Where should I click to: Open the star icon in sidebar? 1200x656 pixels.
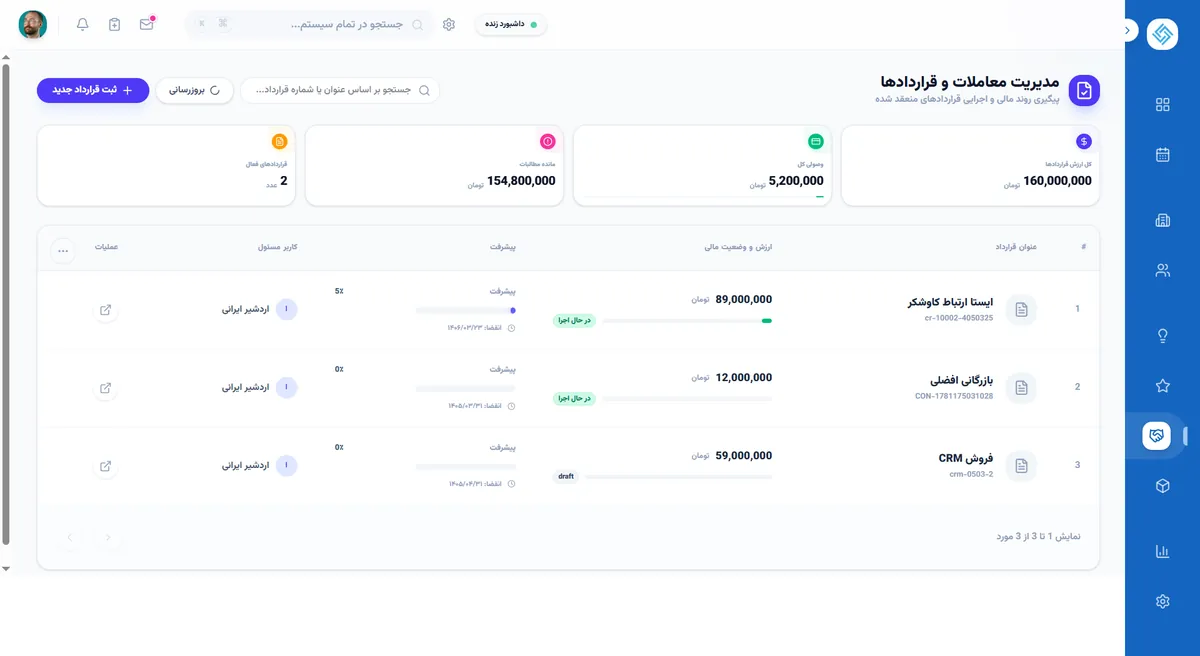[1162, 386]
